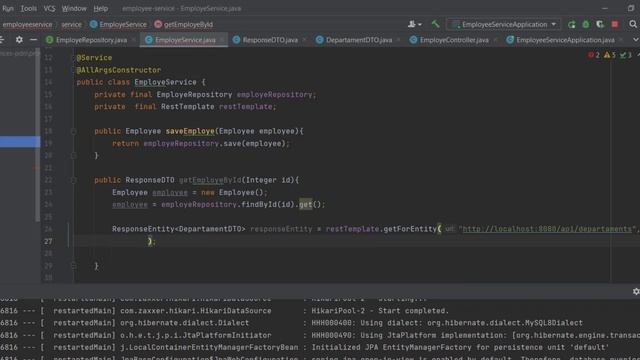The image size is (640, 360).
Task: Click the Debug bug icon
Action: [x=586, y=24]
